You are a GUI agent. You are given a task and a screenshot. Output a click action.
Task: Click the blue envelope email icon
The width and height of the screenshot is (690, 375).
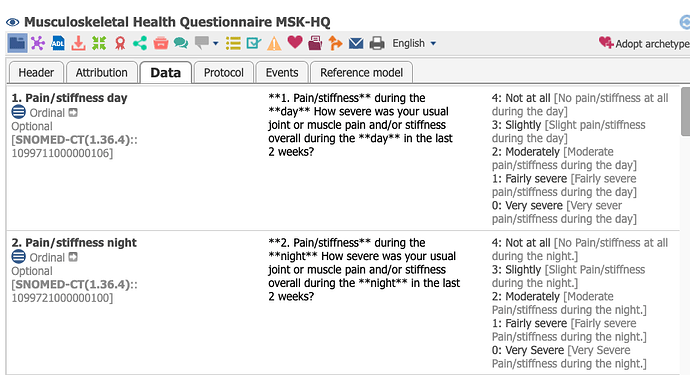(x=356, y=43)
